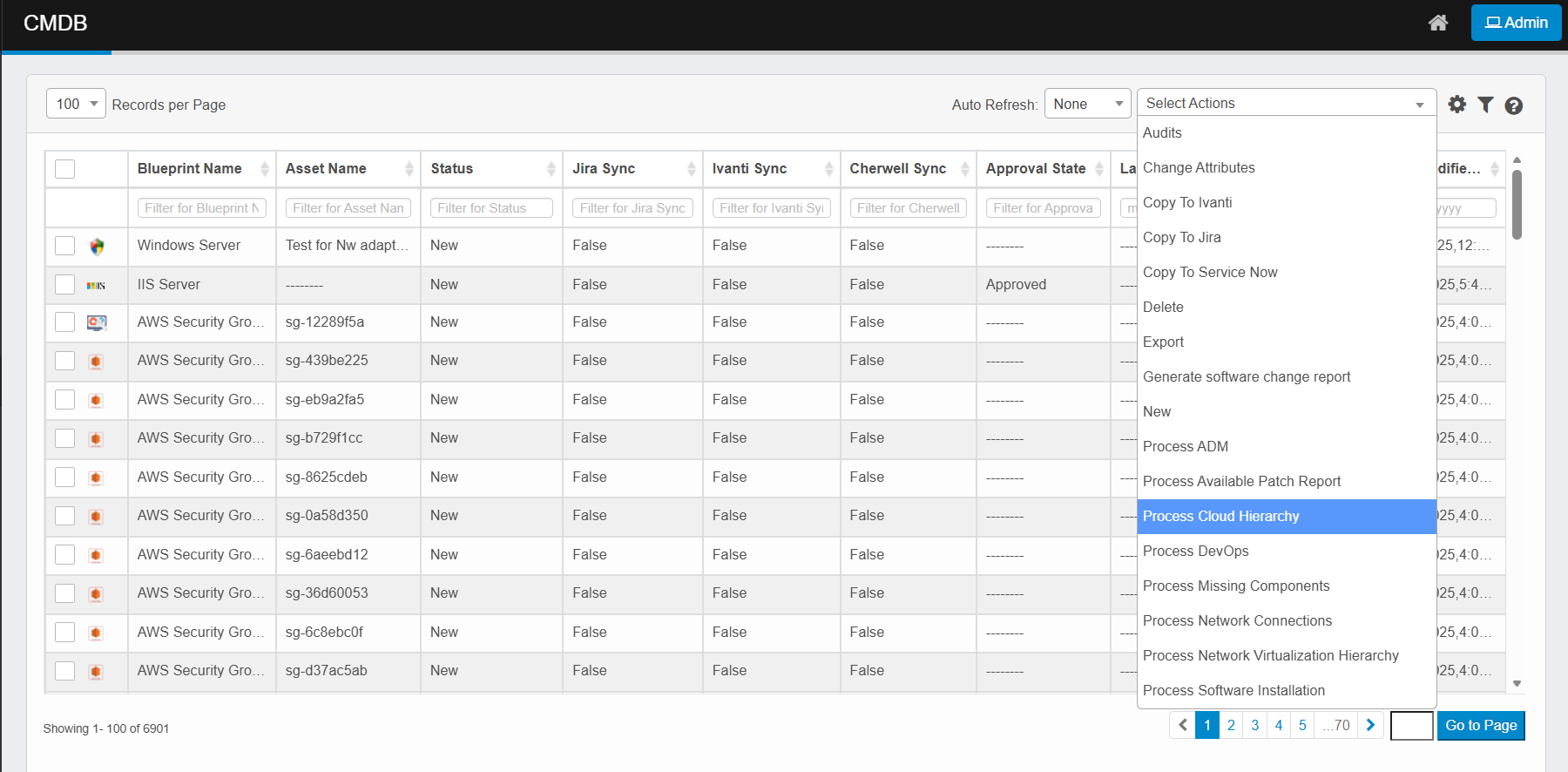Click the IIS Server blueprint icon
1568x772 pixels.
[96, 285]
